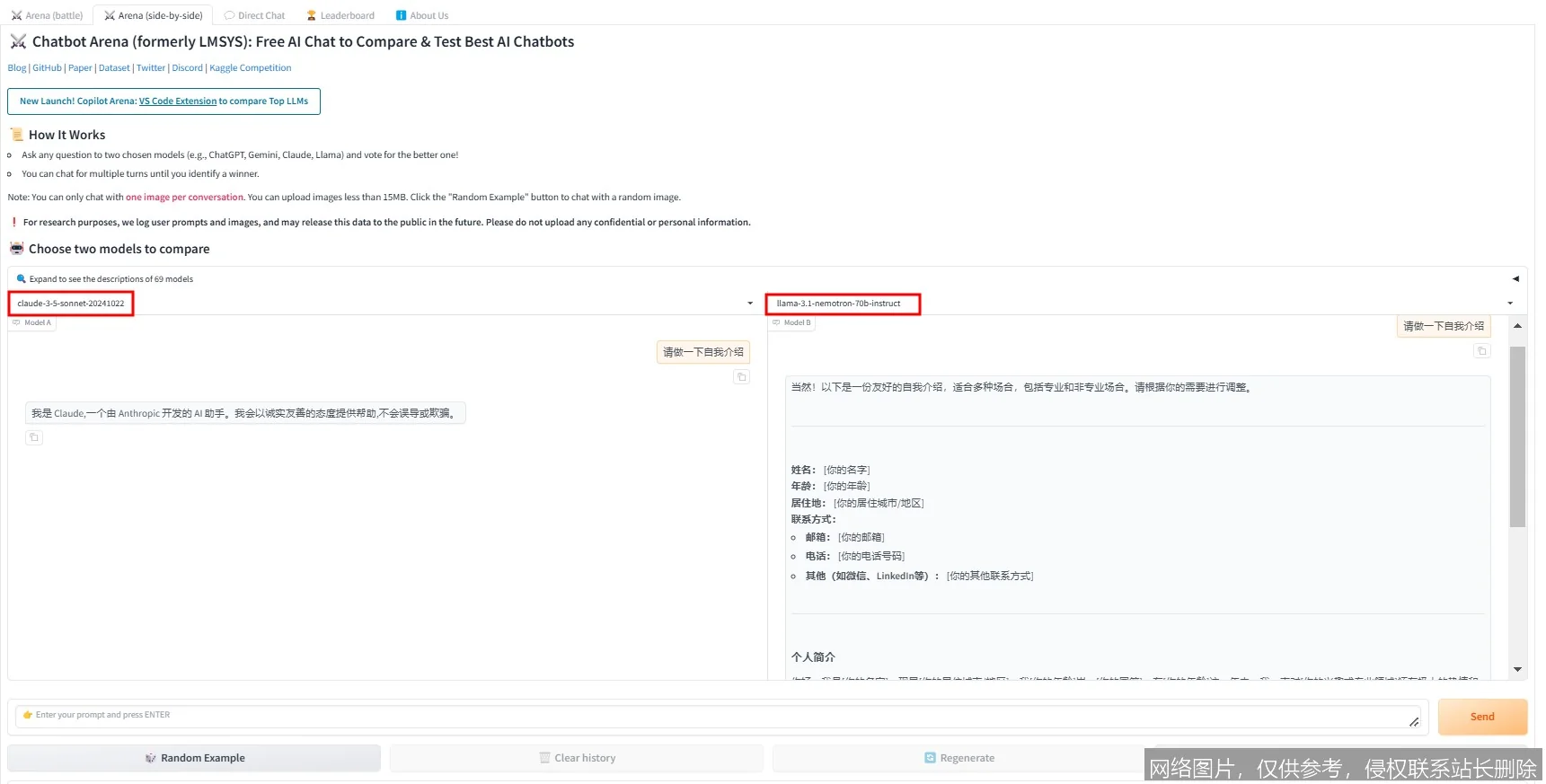
Task: Click the scroll icon beside How It Works
Action: pyautogui.click(x=16, y=135)
